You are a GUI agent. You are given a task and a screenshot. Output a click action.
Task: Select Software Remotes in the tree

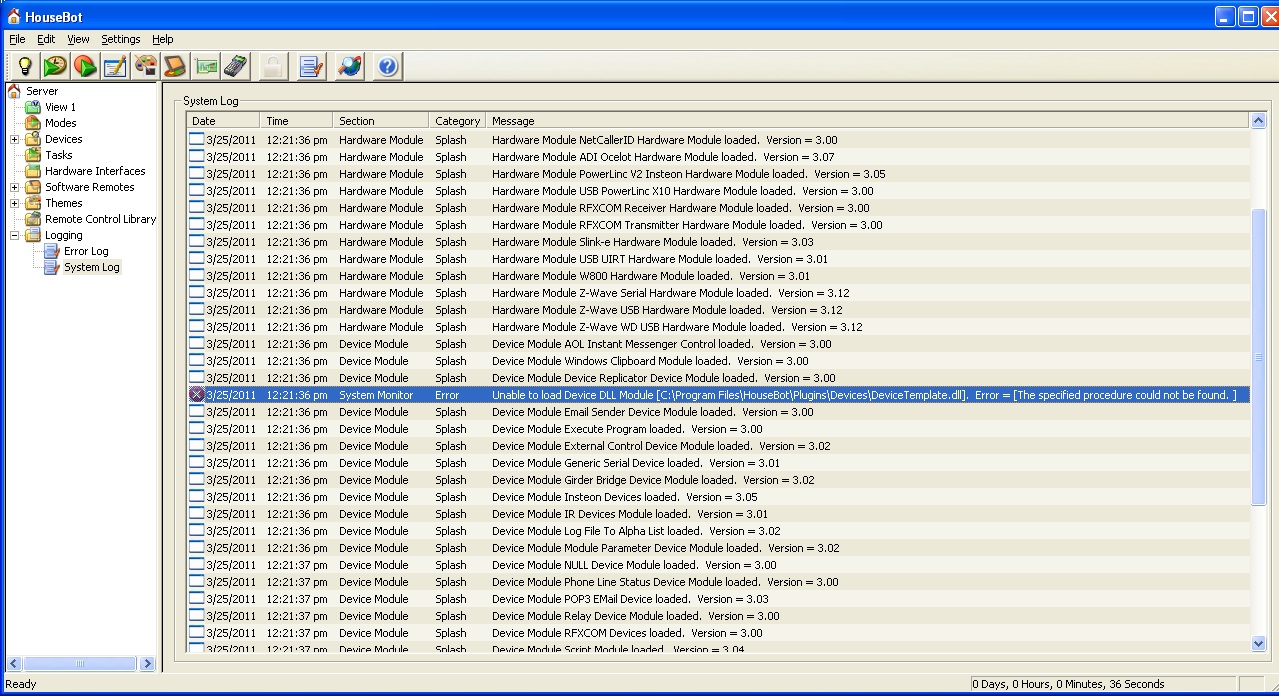pos(89,187)
